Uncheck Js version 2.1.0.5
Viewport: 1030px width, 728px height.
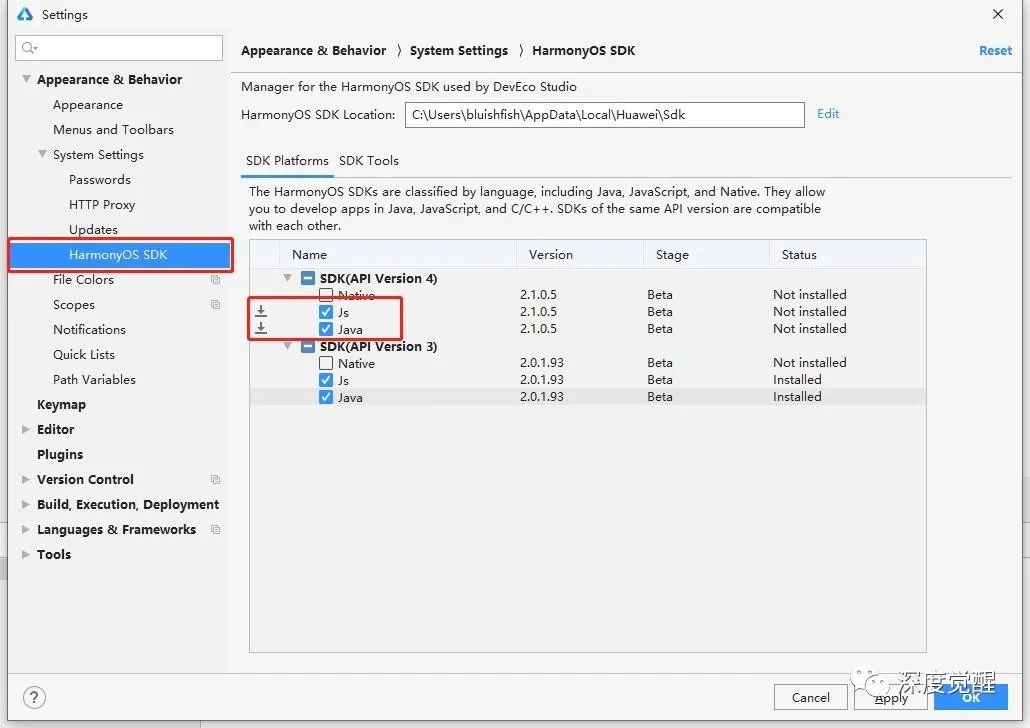click(x=326, y=311)
